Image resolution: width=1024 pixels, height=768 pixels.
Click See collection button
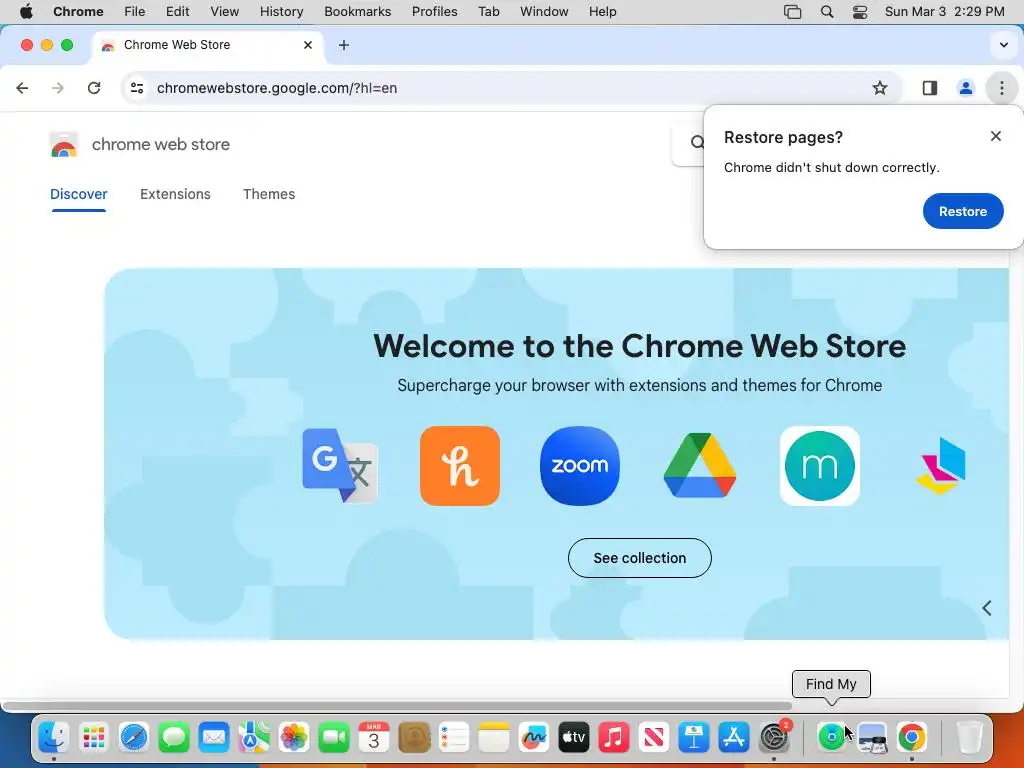pos(639,558)
